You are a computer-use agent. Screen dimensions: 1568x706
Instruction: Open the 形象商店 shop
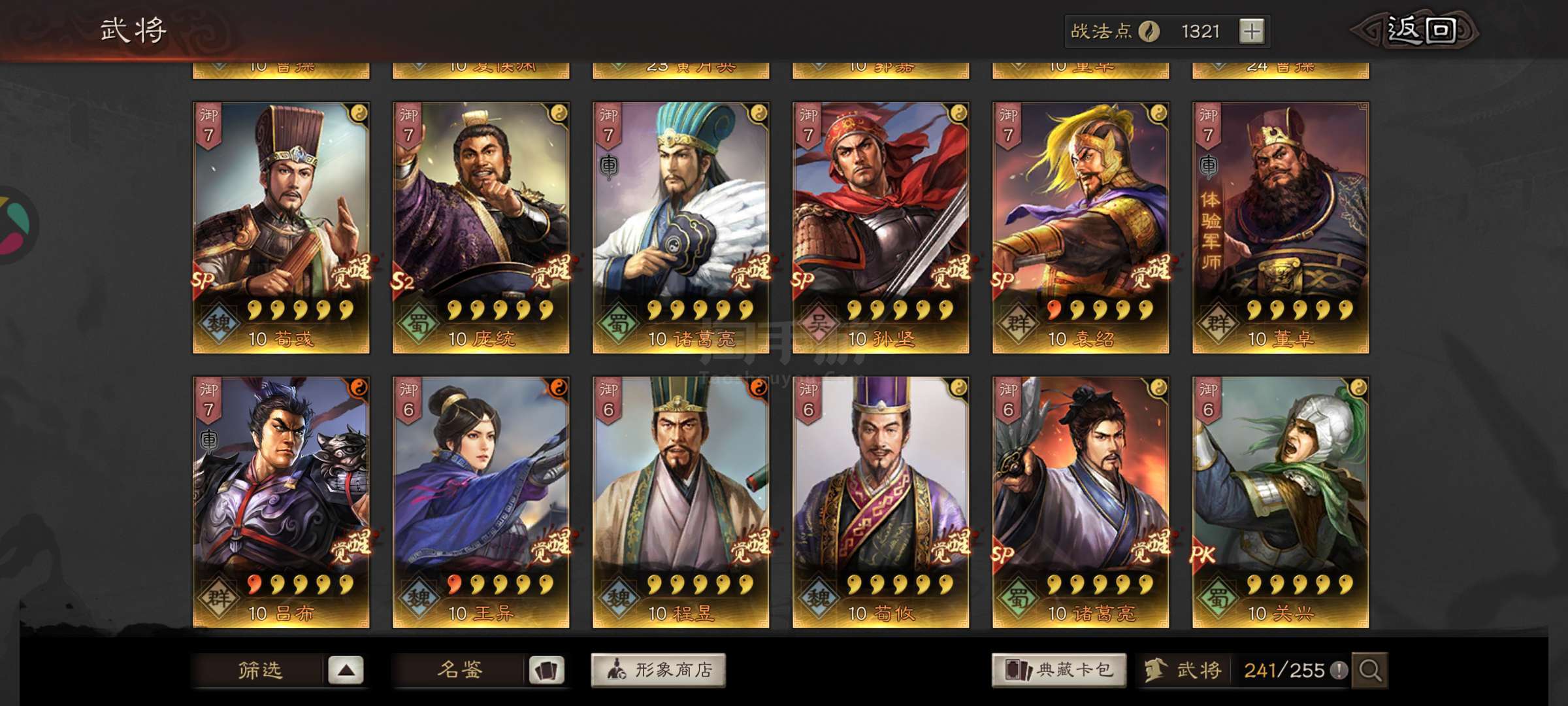659,670
